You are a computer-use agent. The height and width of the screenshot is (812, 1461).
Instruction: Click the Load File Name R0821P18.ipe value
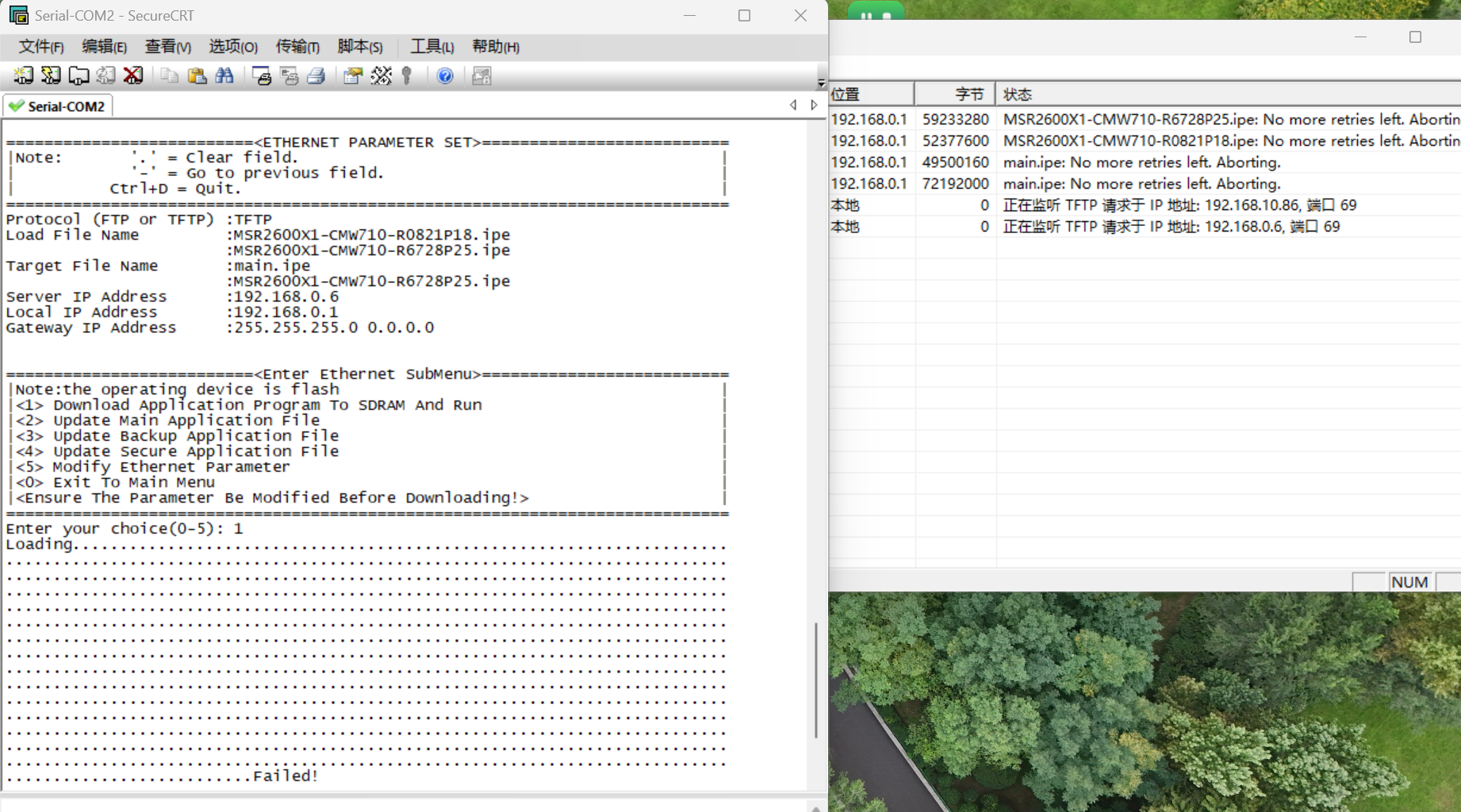(372, 235)
